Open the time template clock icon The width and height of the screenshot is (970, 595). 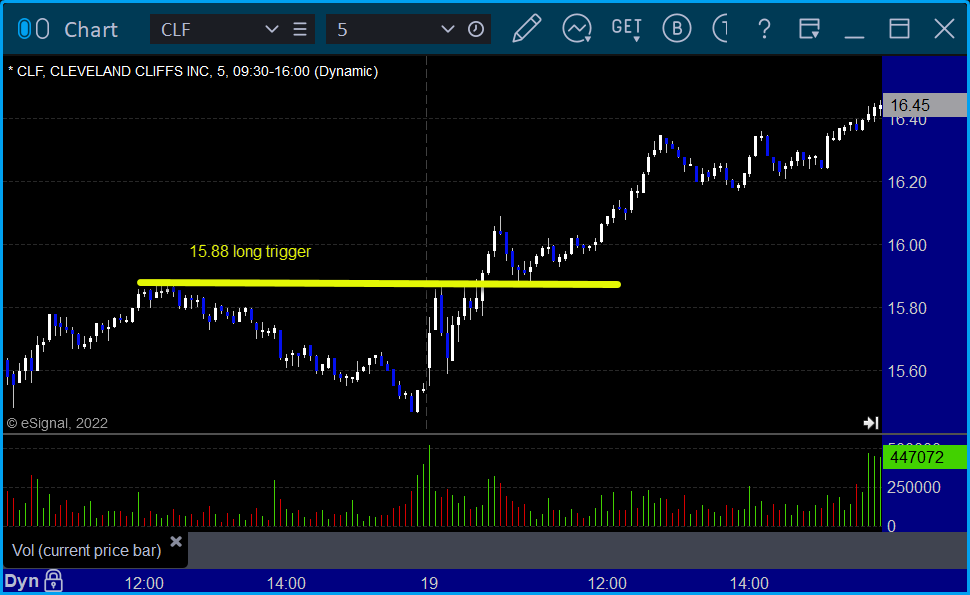coord(476,29)
